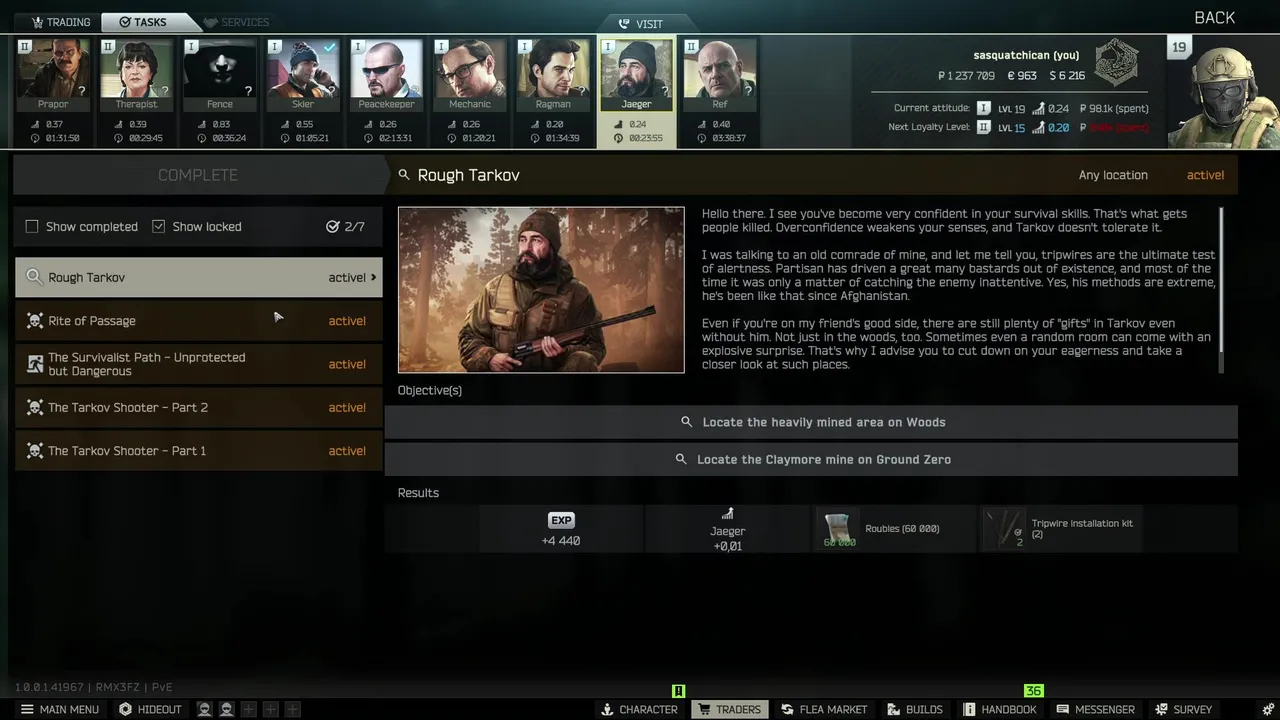Select the Rite of Passage task
Image resolution: width=1280 pixels, height=720 pixels.
[198, 321]
